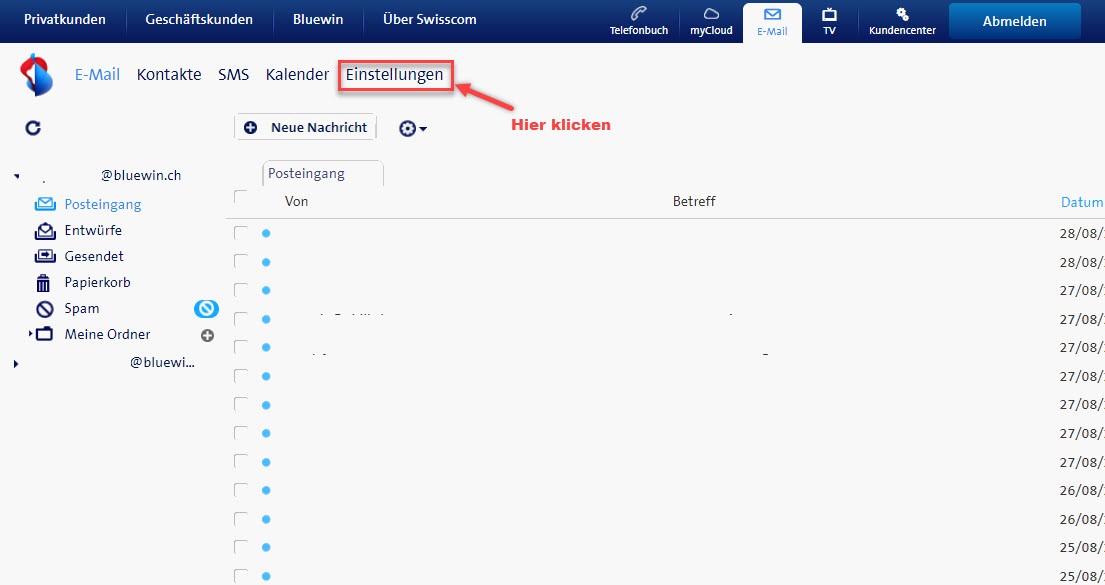Sort messages by Datum column header
The height and width of the screenshot is (585, 1105).
pyautogui.click(x=1081, y=202)
